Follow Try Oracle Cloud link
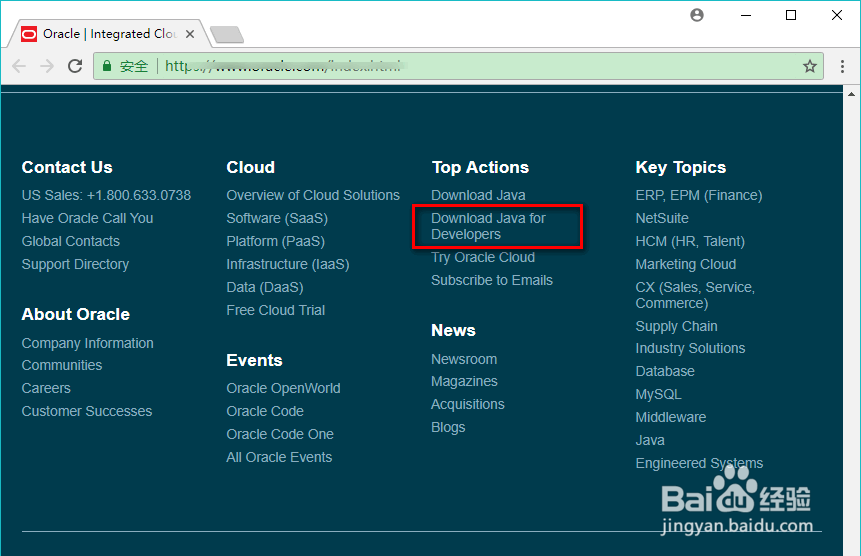Screen dimensions: 861x556 [483, 257]
